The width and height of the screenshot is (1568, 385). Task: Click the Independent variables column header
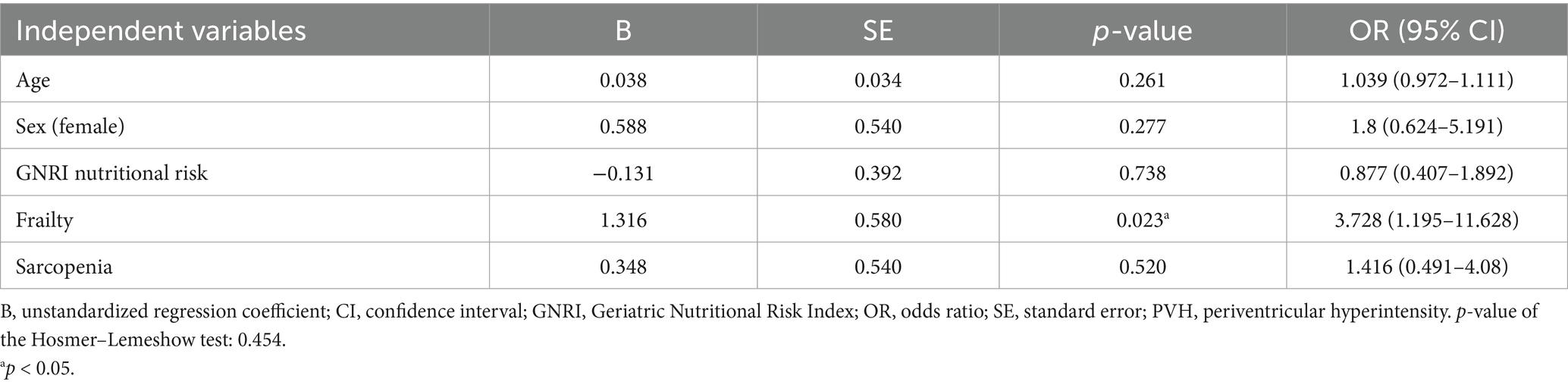click(x=161, y=30)
